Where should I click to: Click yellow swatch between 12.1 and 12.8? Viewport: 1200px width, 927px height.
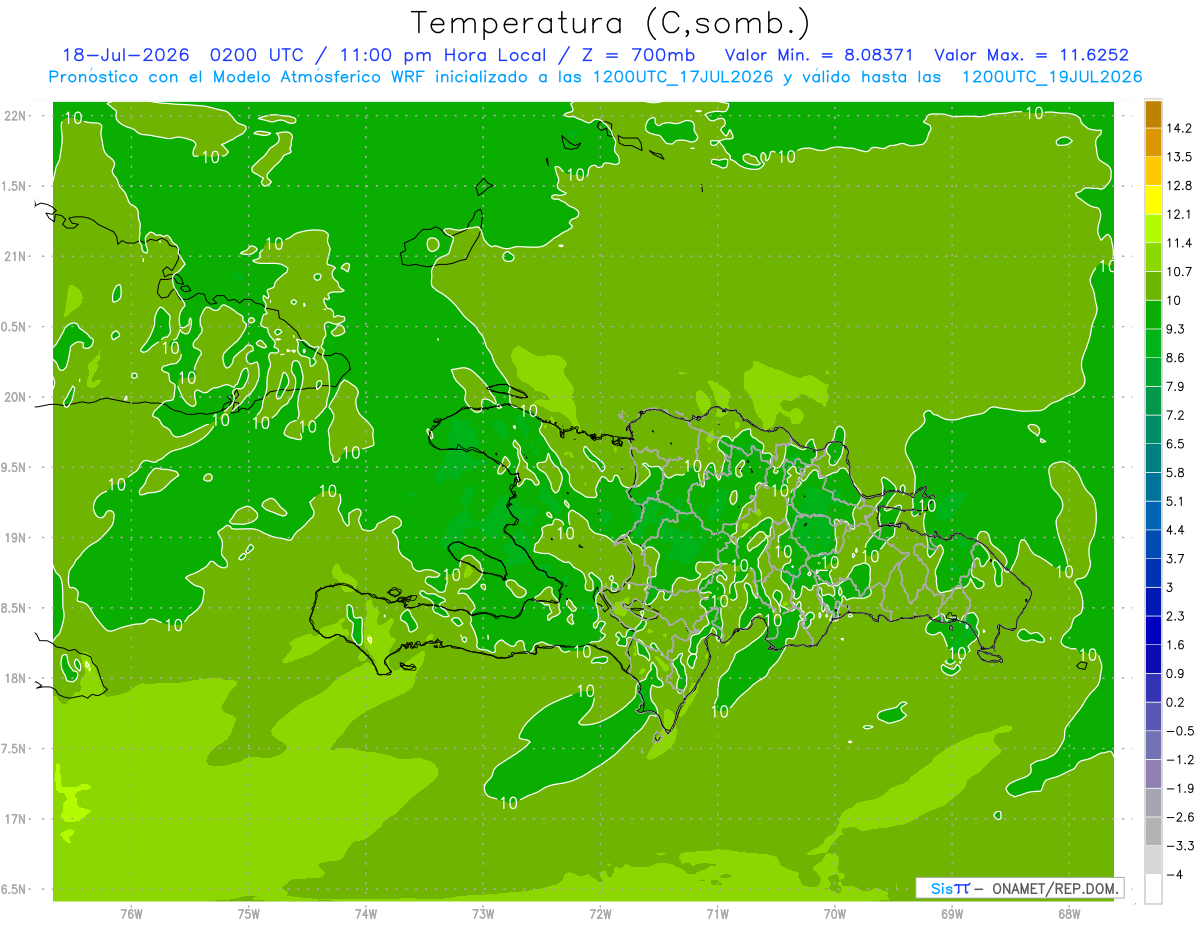click(x=1153, y=200)
